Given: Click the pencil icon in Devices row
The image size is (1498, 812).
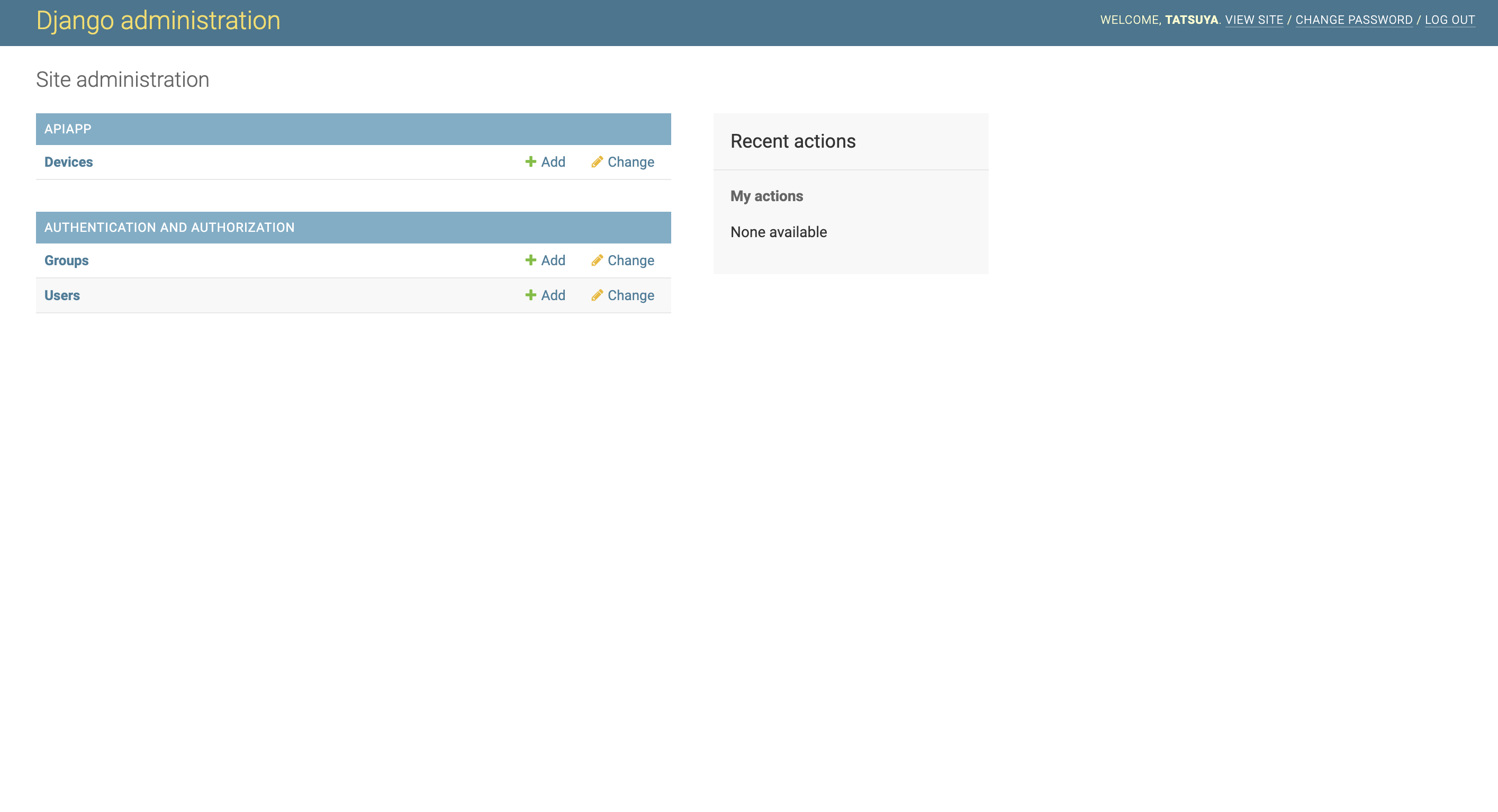Looking at the screenshot, I should coord(597,161).
